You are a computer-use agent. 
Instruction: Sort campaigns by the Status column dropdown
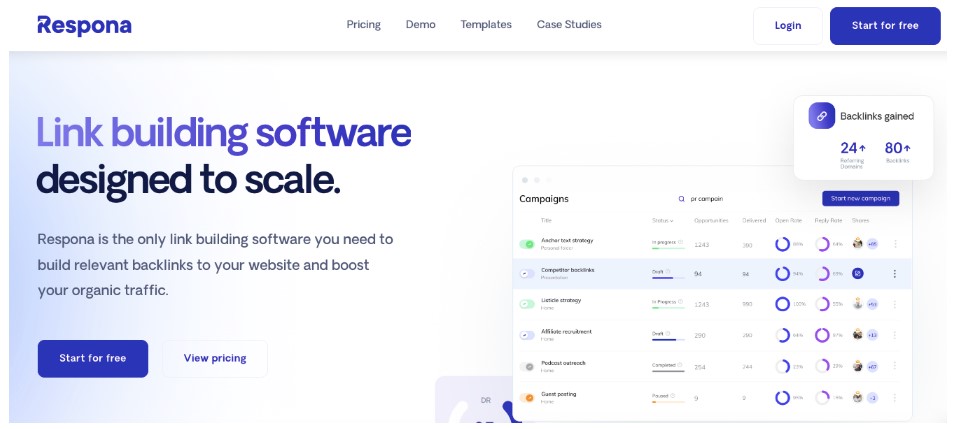(x=663, y=221)
